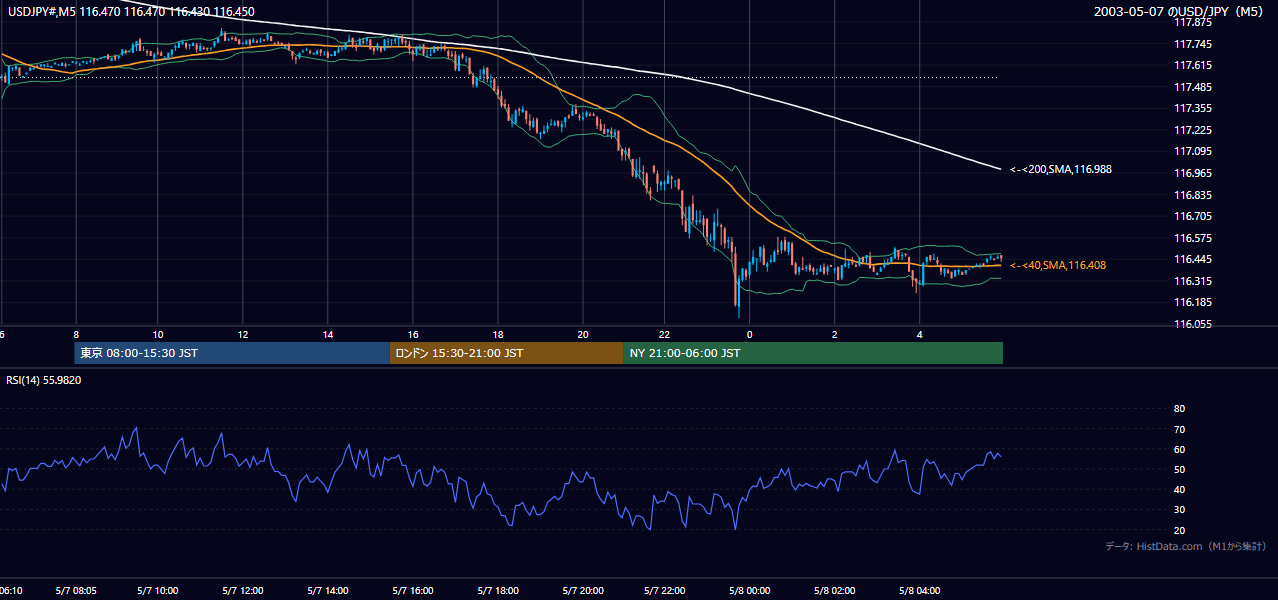Click RSI axis level 50
This screenshot has width=1278, height=600.
(x=1179, y=469)
